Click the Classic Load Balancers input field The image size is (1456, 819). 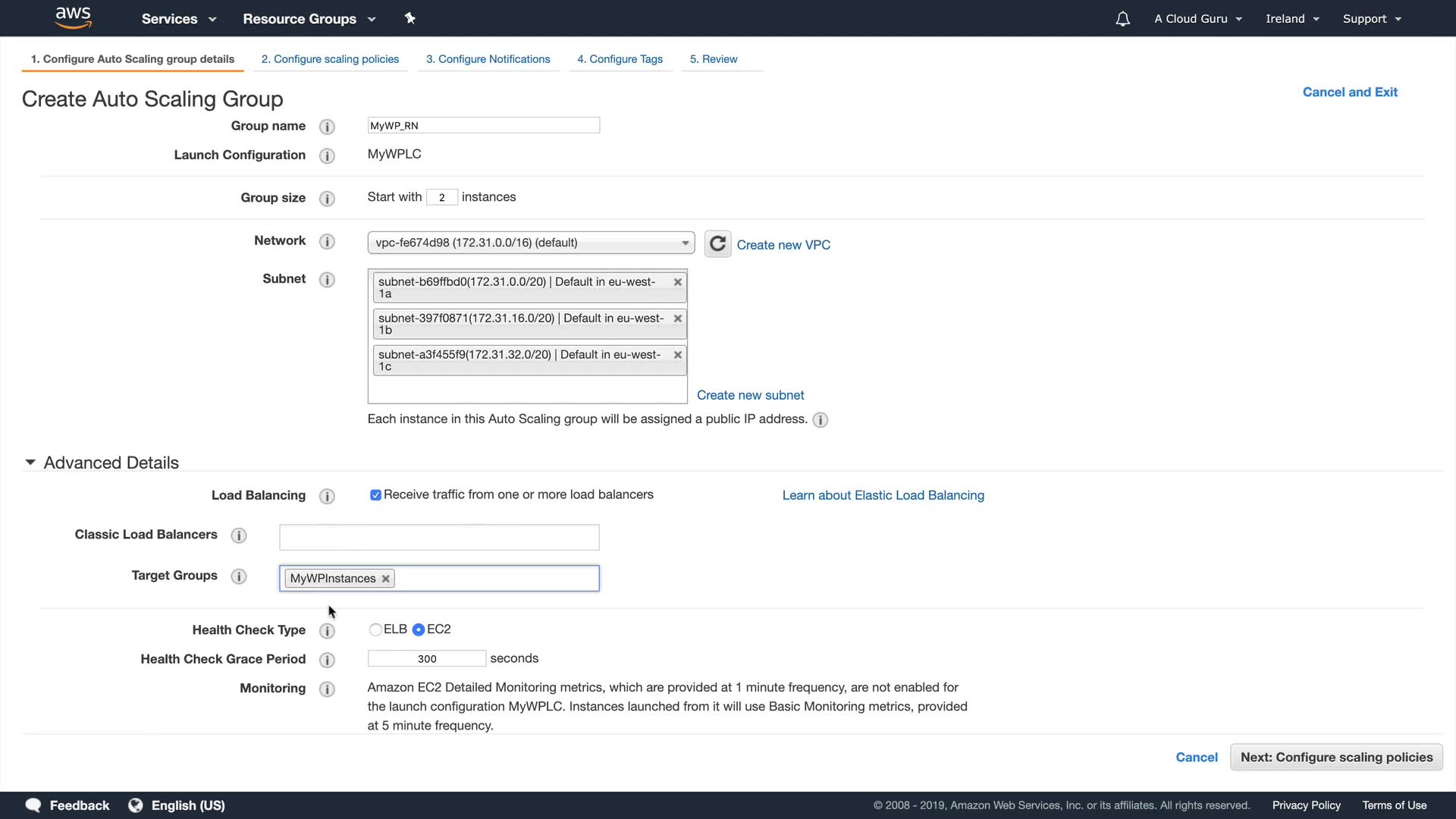pos(439,537)
